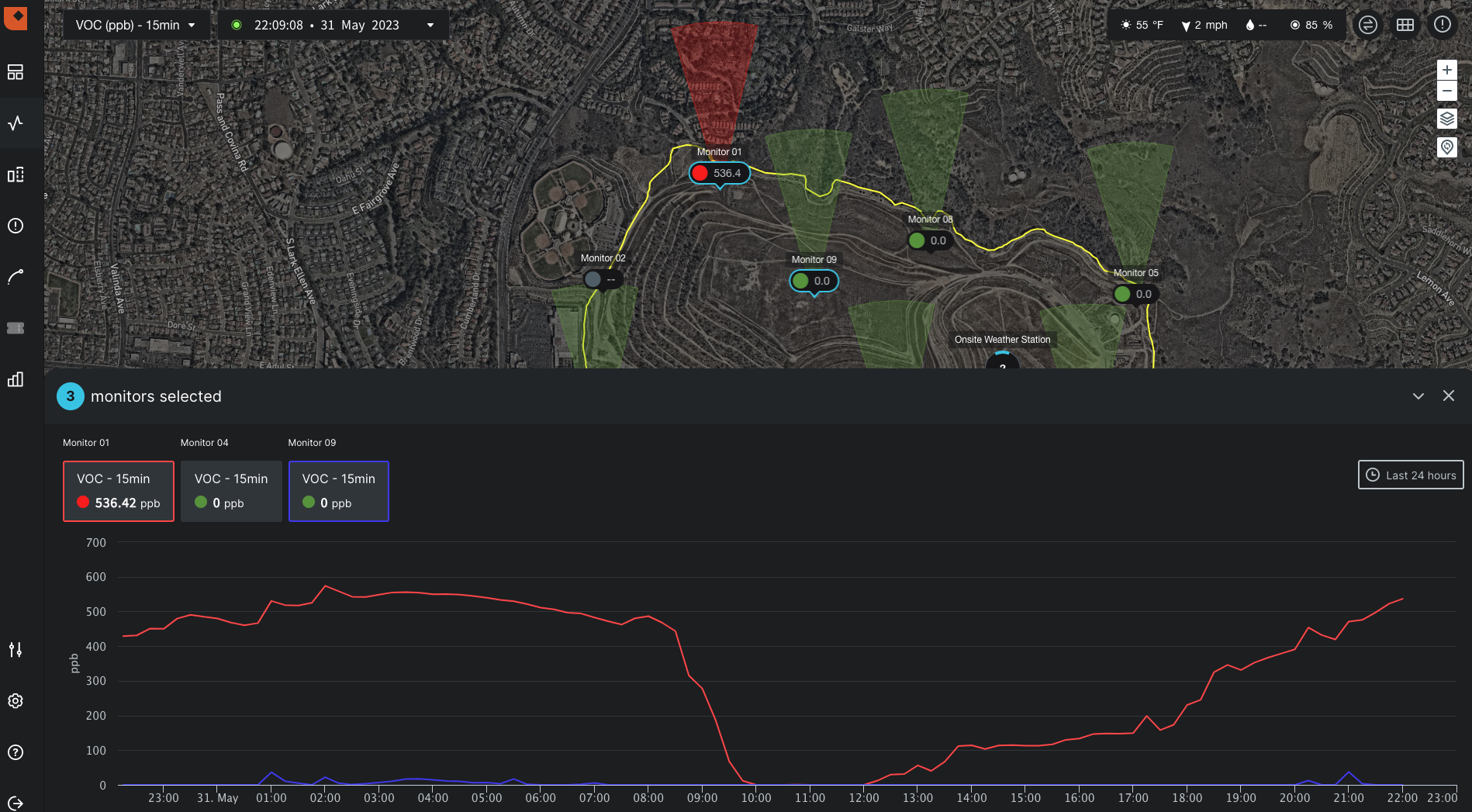Open the table grid view icon
This screenshot has width=1472, height=812.
point(1405,25)
